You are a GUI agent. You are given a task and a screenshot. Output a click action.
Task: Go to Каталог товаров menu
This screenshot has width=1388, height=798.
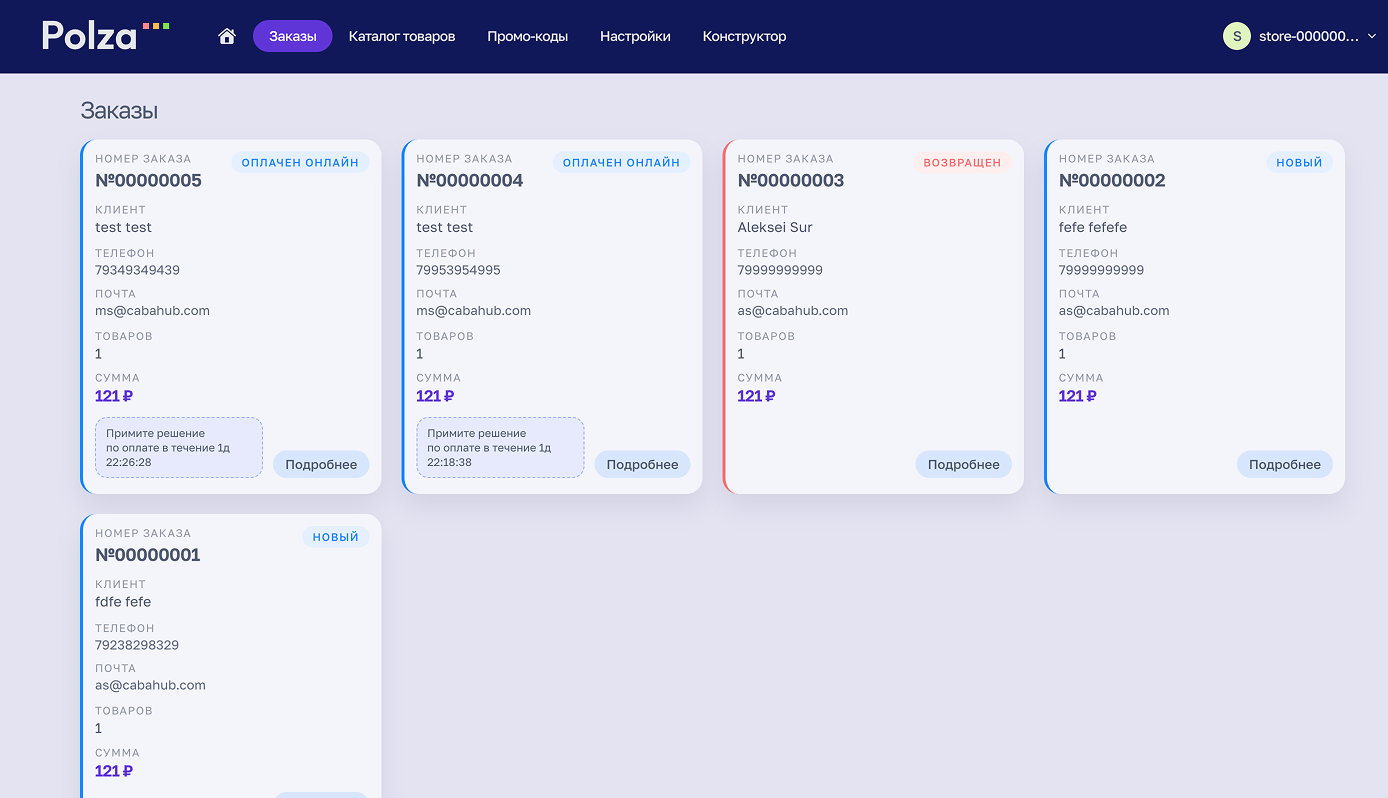coord(402,36)
